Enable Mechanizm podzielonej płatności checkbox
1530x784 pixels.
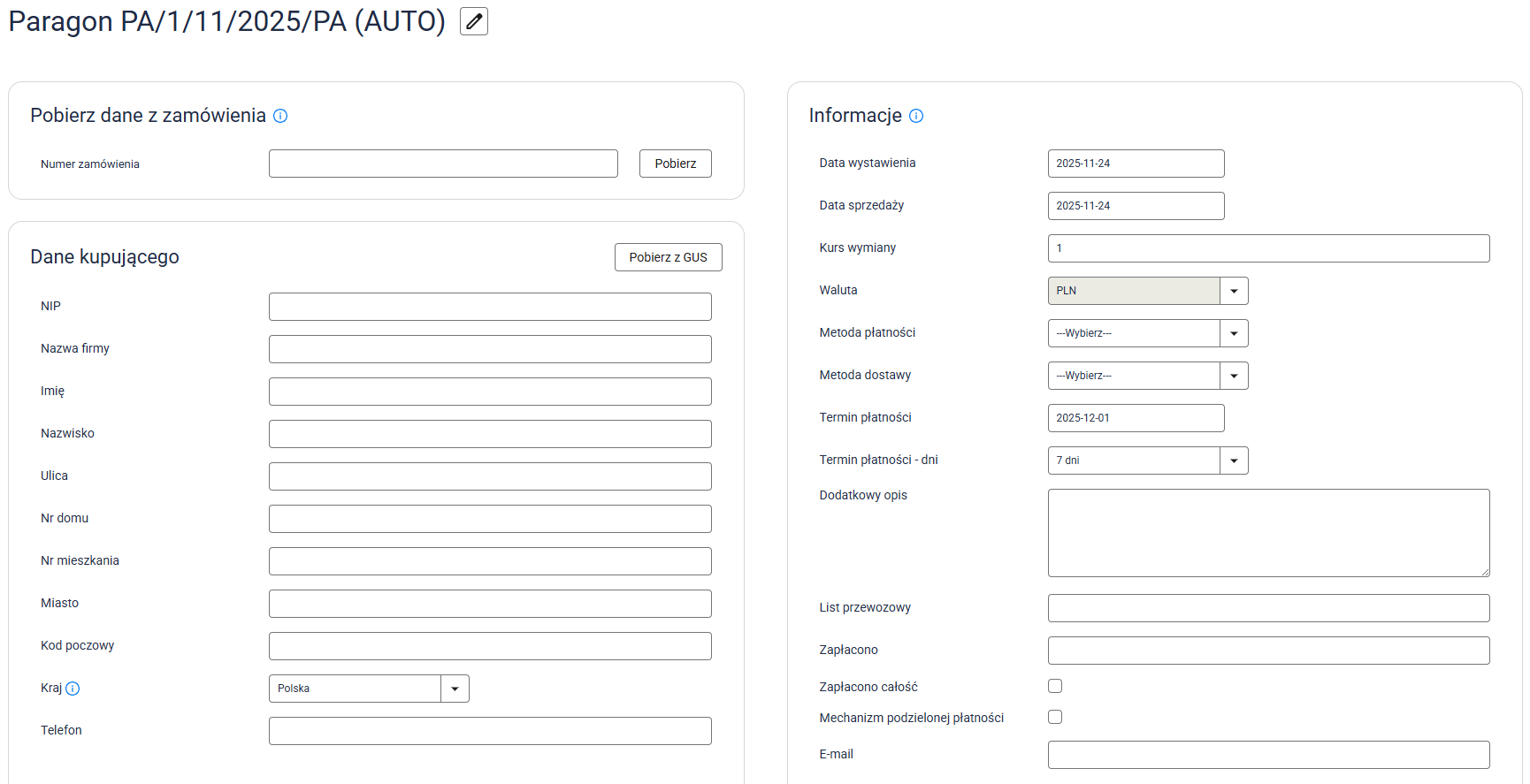tap(1055, 717)
